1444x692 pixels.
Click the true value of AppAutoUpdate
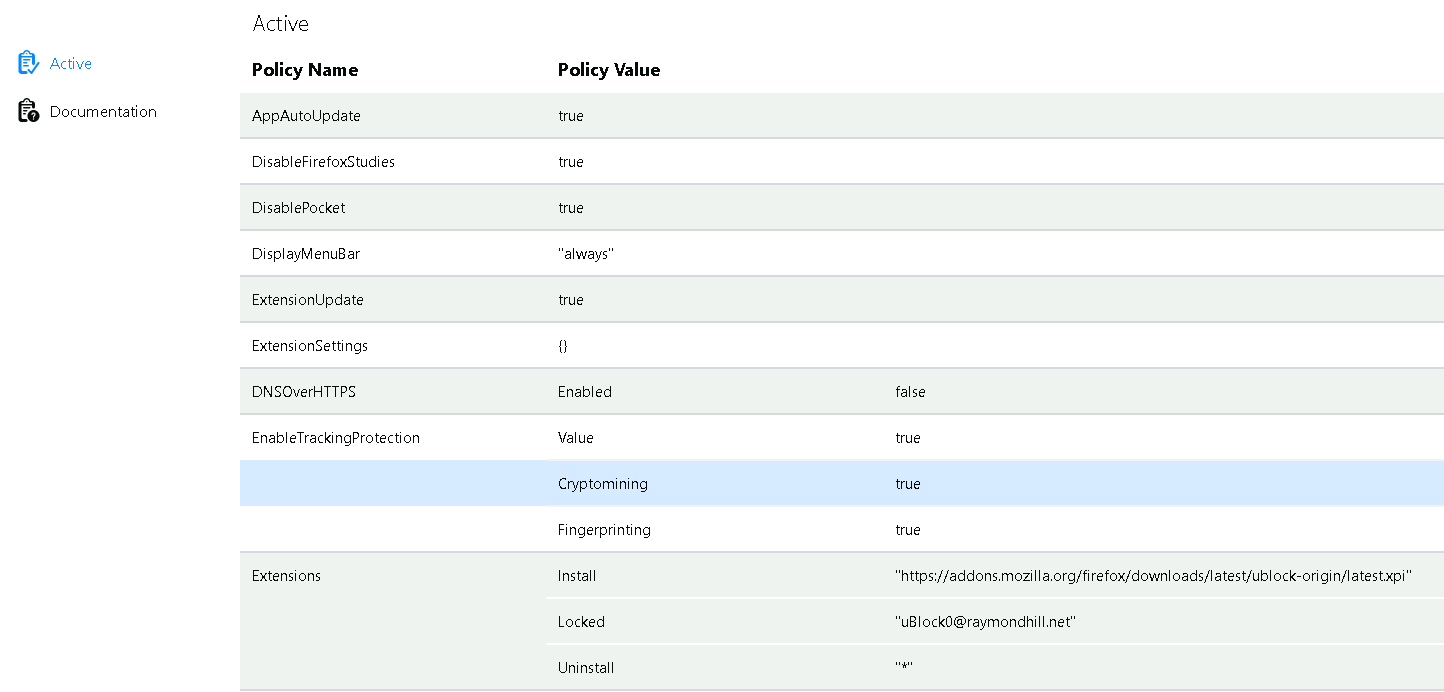pyautogui.click(x=571, y=116)
